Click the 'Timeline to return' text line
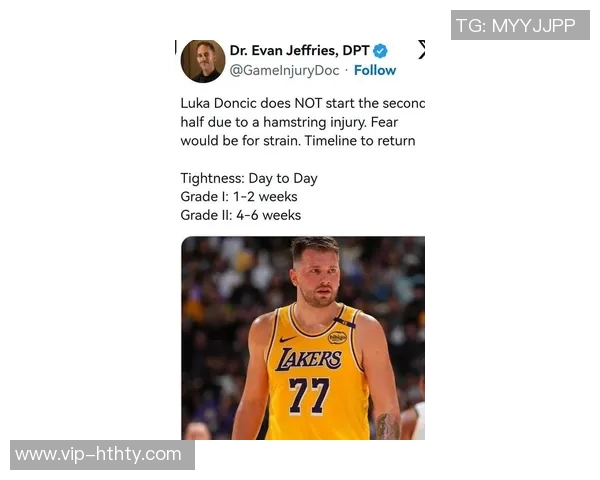The height and width of the screenshot is (480, 600). tap(360, 141)
